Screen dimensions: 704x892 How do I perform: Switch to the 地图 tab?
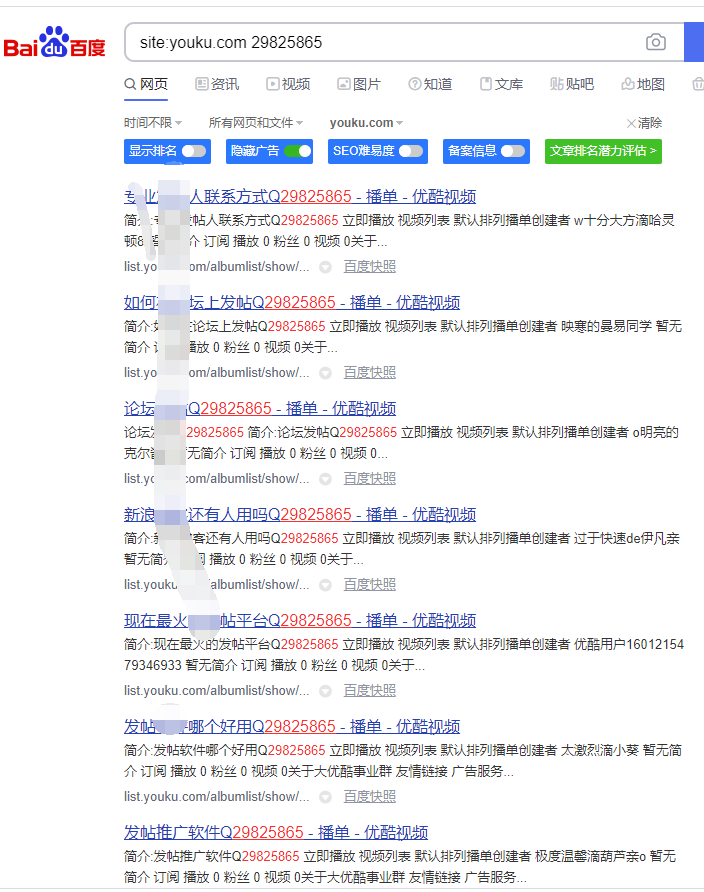point(643,84)
